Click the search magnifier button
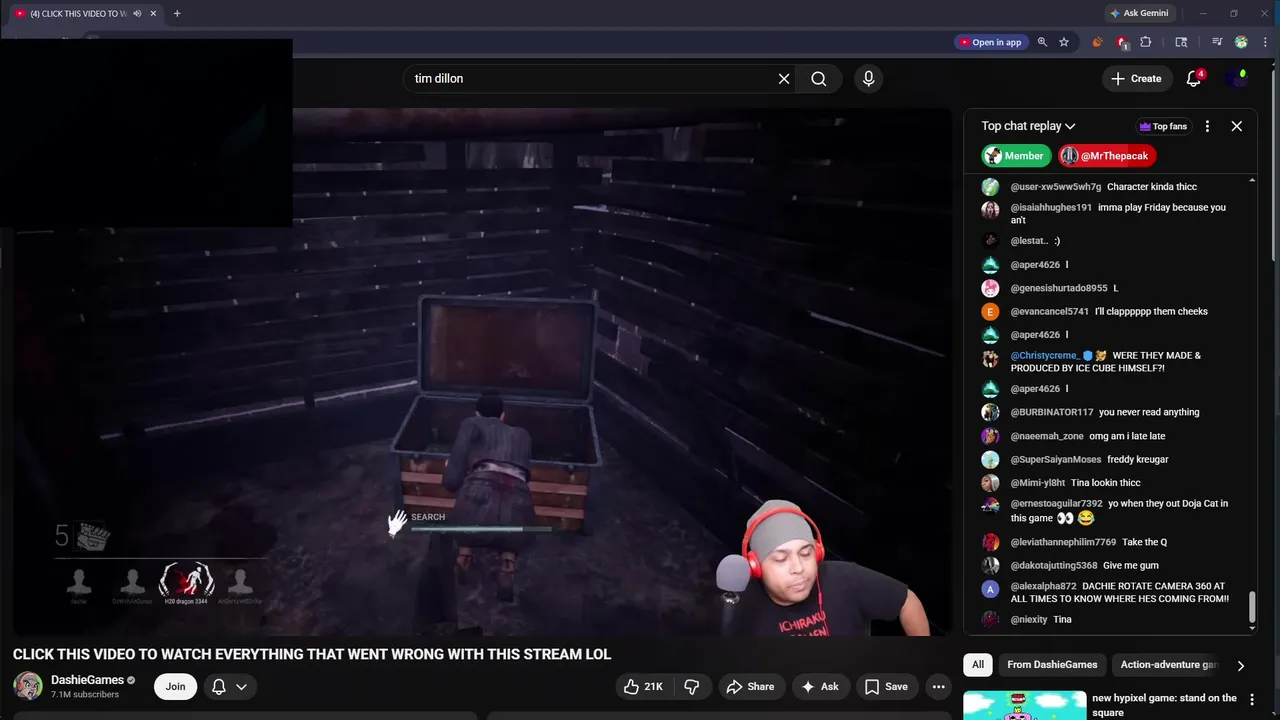This screenshot has width=1280, height=720. click(819, 79)
